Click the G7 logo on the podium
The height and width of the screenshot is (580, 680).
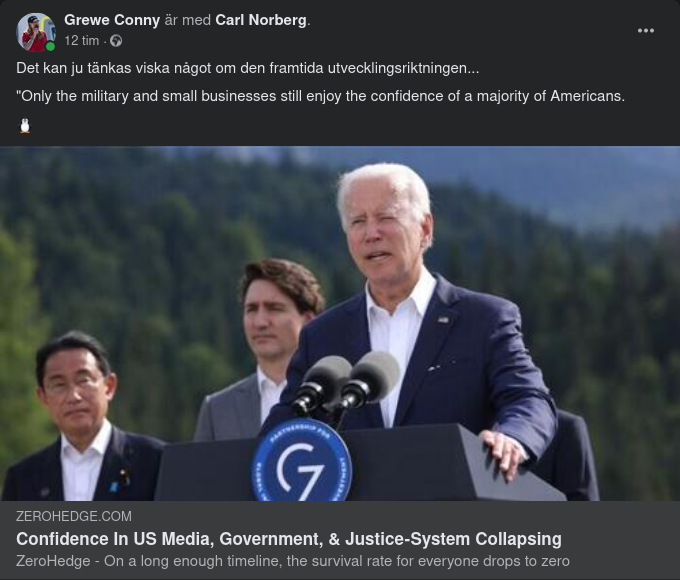302,460
